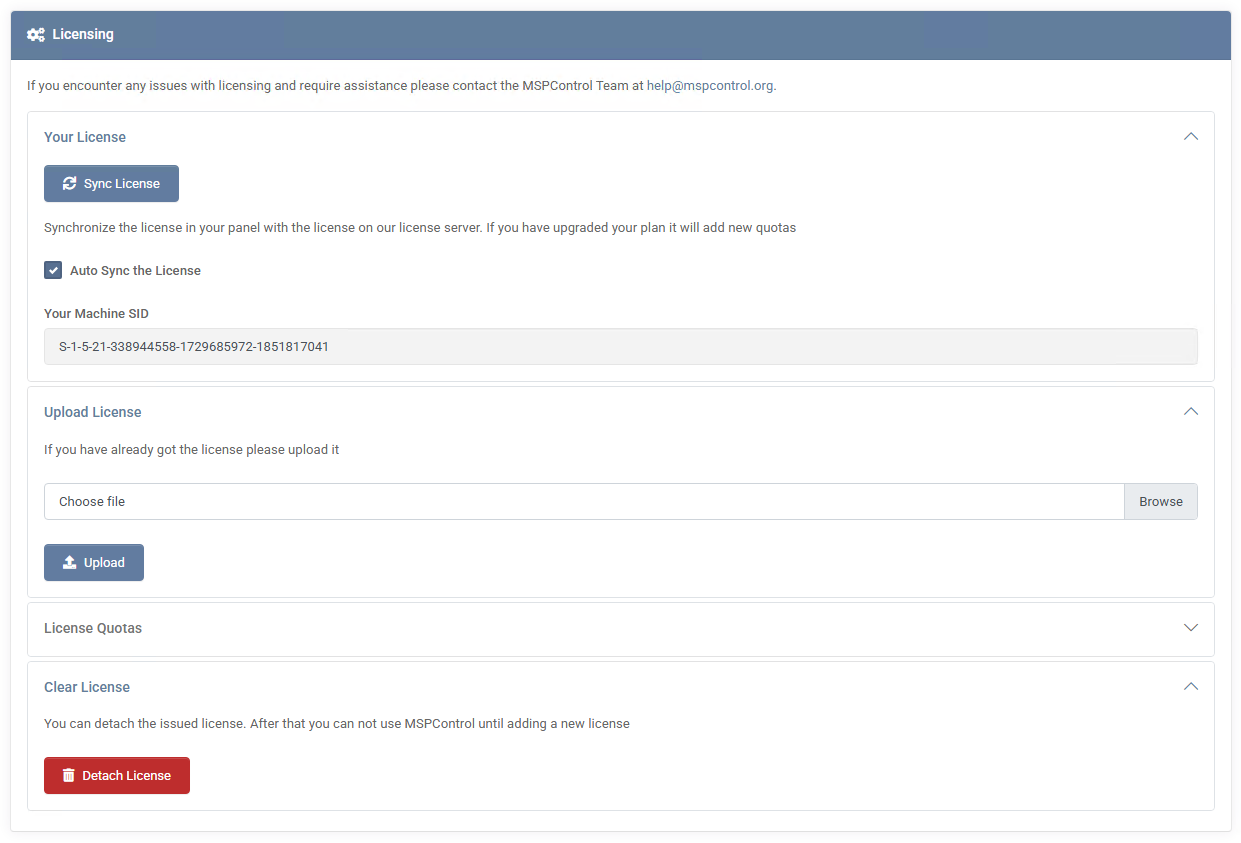
Task: Expand the License Quotas chevron
Action: tap(1190, 628)
